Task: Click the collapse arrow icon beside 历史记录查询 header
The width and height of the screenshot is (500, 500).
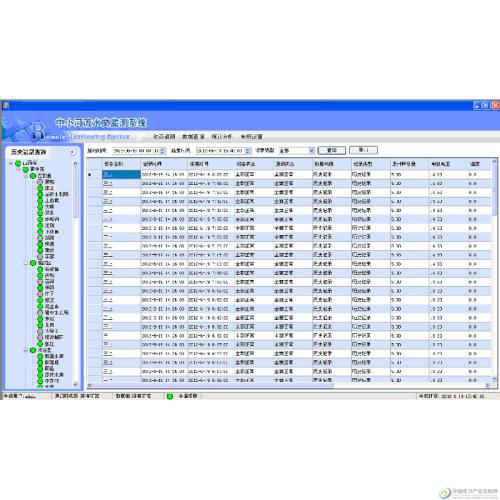Action: coord(72,152)
